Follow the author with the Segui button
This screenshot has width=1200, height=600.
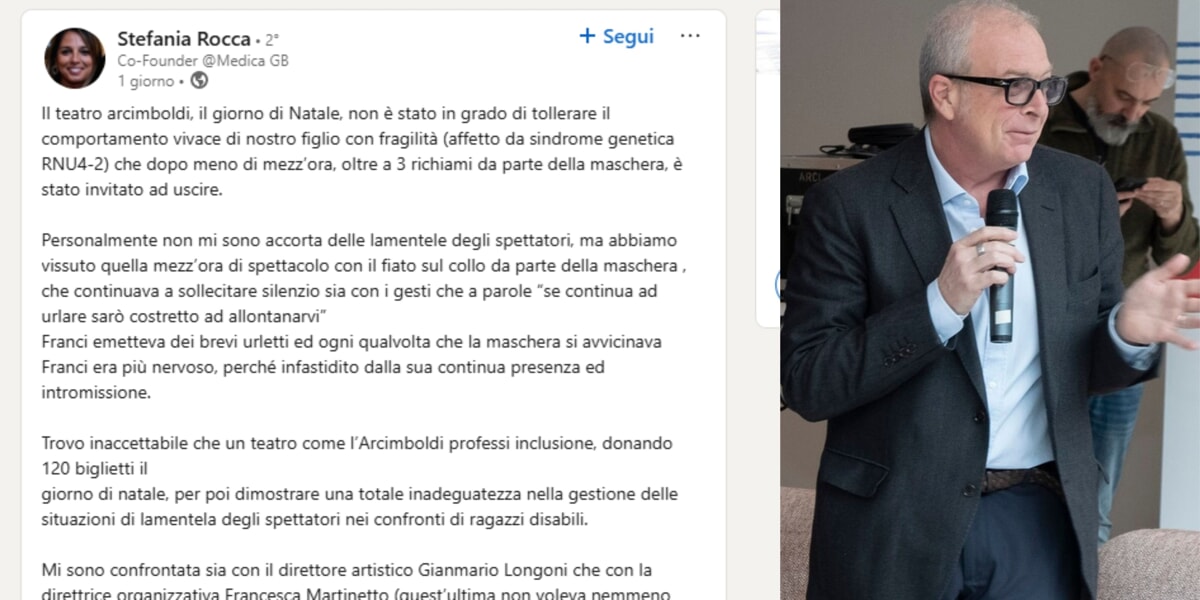click(x=617, y=36)
